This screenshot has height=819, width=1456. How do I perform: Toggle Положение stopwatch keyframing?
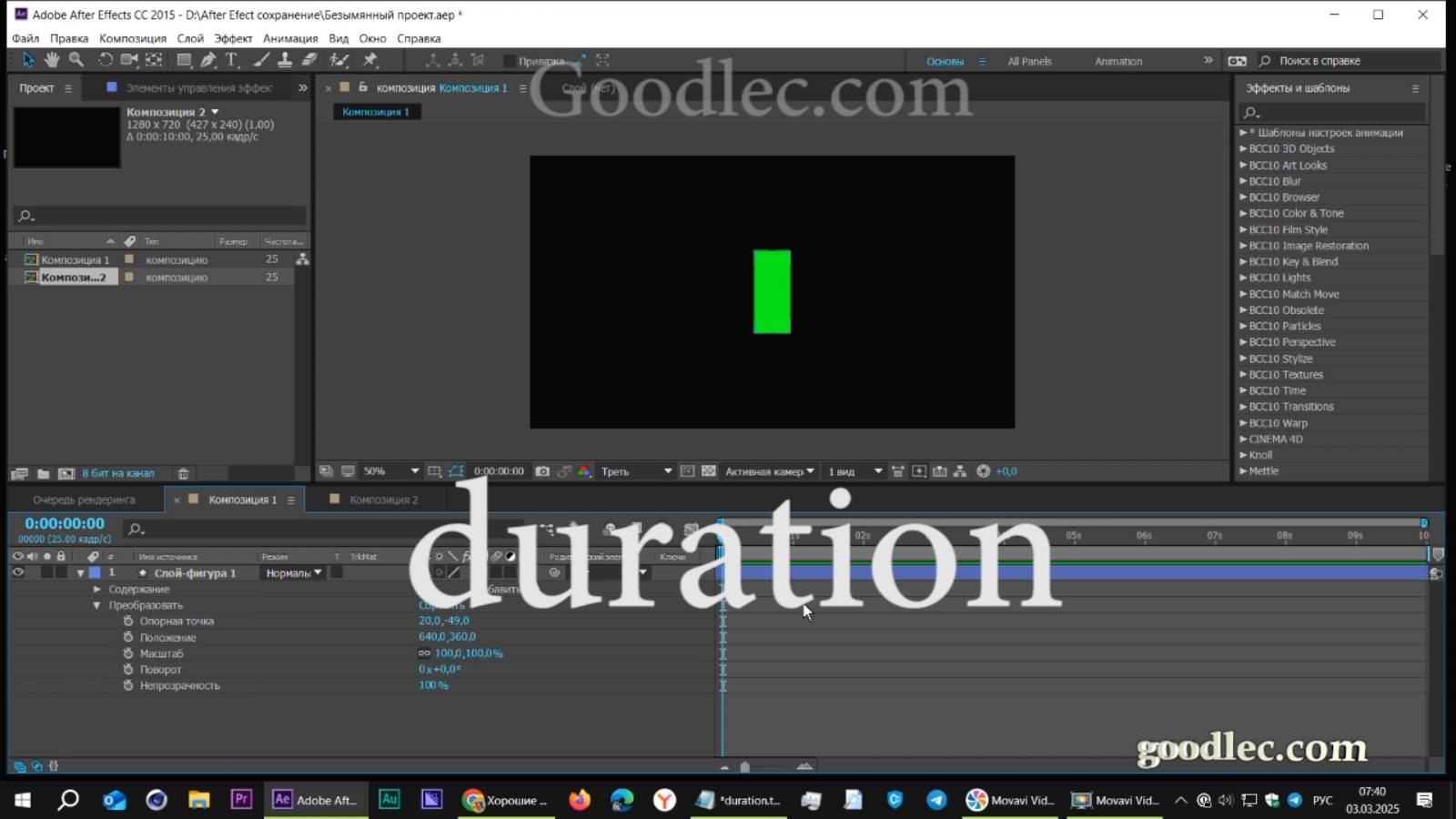128,637
